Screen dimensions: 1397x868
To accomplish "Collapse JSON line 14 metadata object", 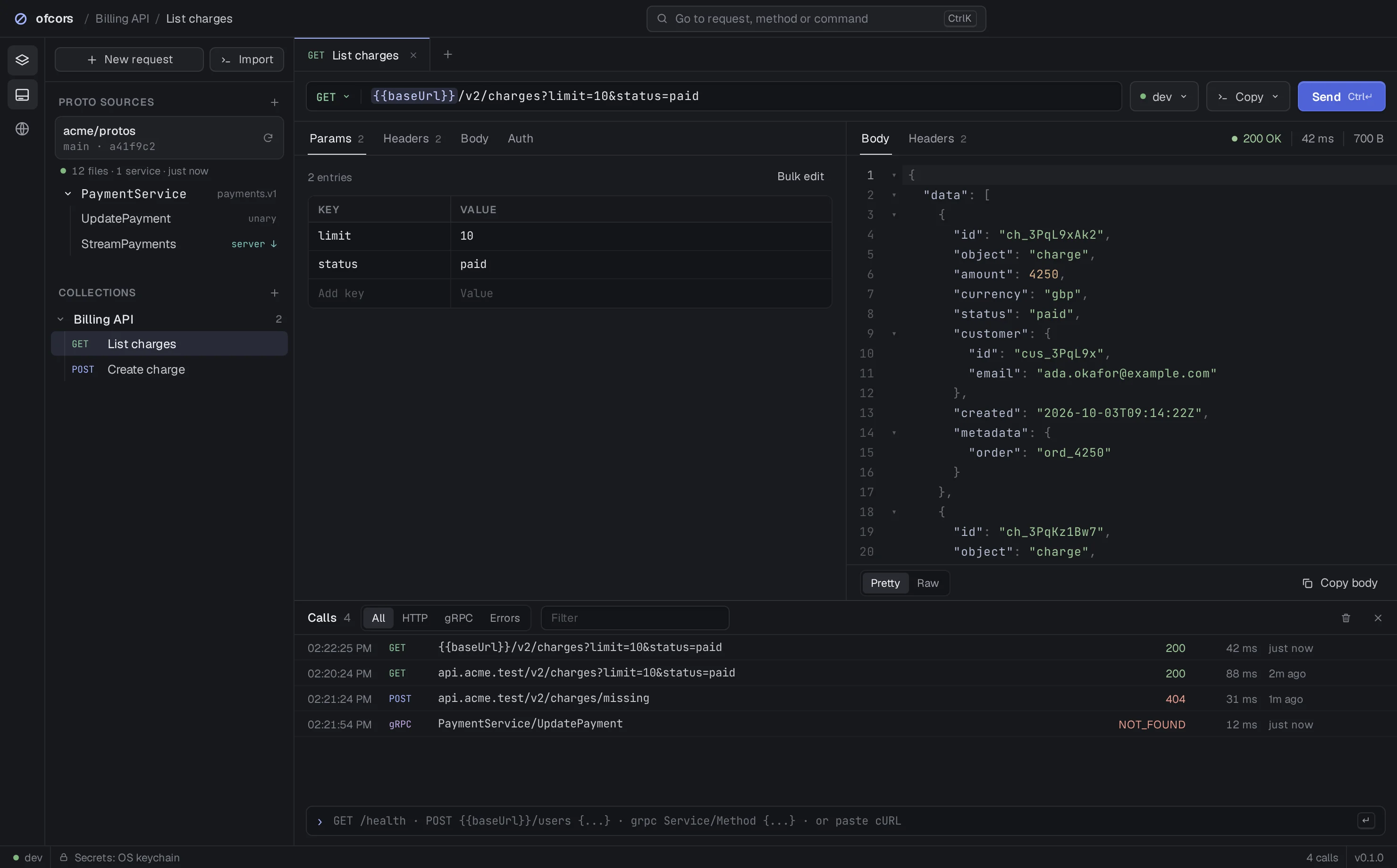I will click(894, 433).
